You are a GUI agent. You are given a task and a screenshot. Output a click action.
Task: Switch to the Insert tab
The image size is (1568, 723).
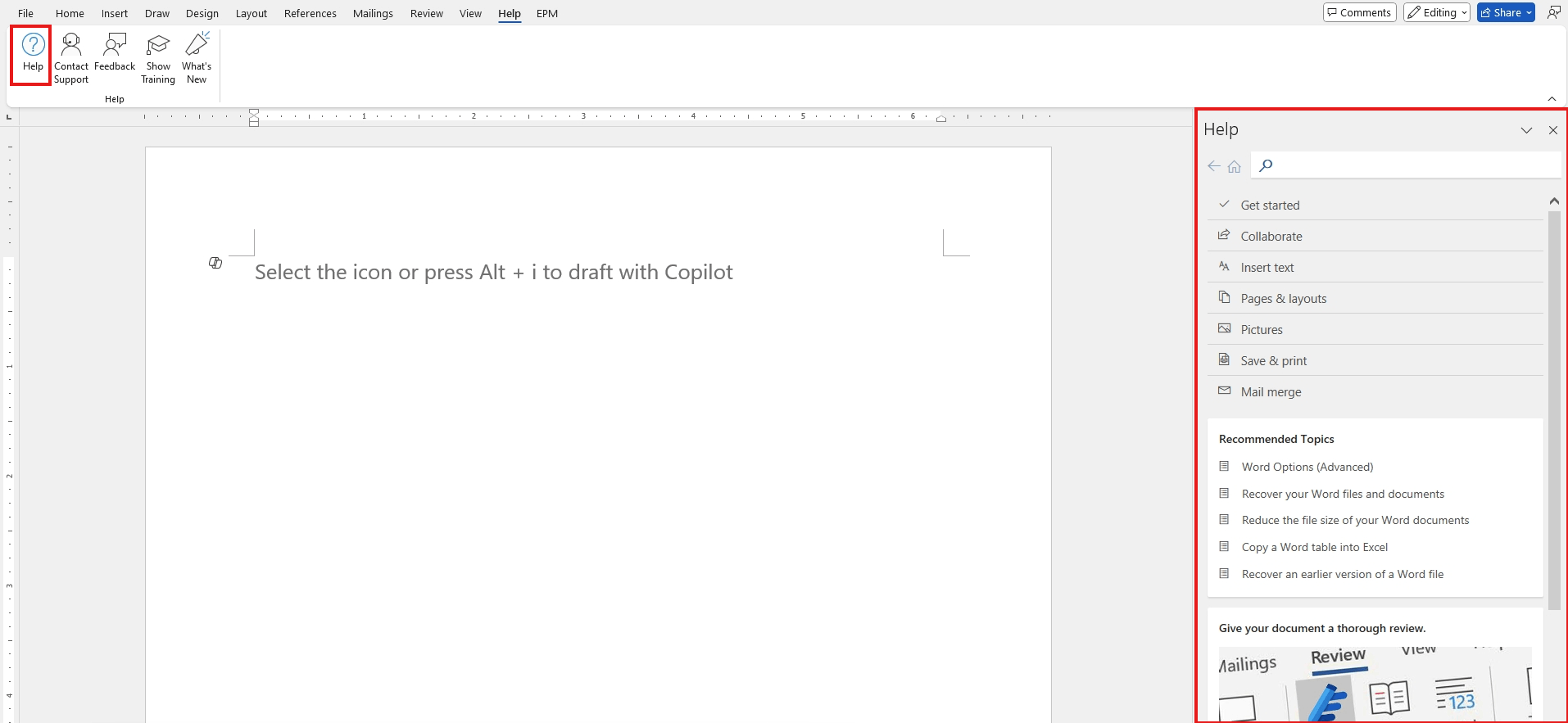pos(115,13)
